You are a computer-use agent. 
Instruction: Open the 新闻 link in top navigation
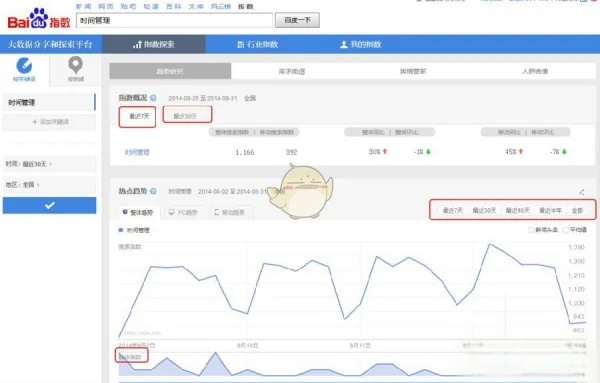tap(83, 7)
